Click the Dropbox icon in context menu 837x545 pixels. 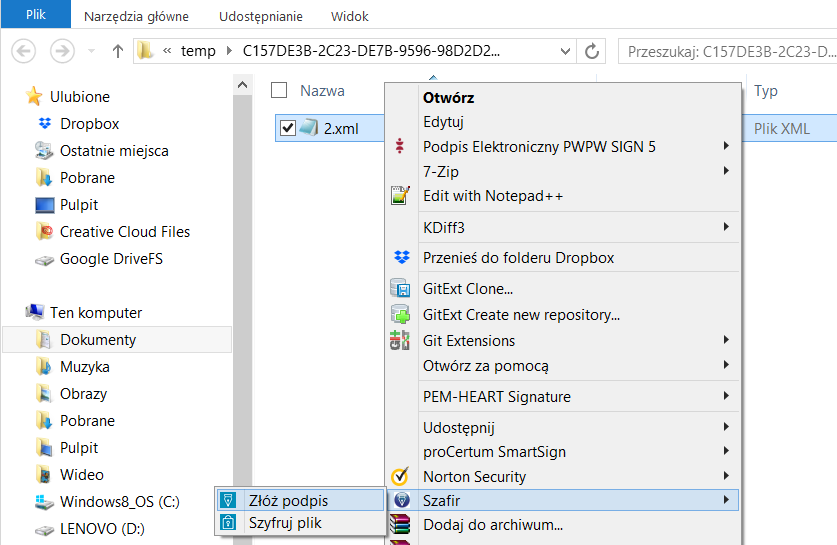[x=401, y=257]
